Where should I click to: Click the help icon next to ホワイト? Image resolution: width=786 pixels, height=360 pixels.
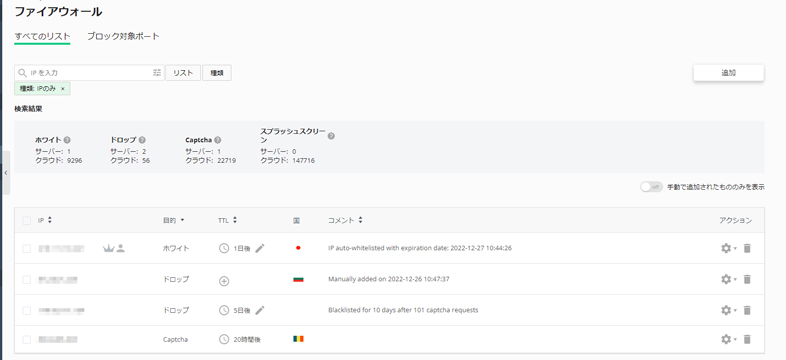click(x=67, y=140)
